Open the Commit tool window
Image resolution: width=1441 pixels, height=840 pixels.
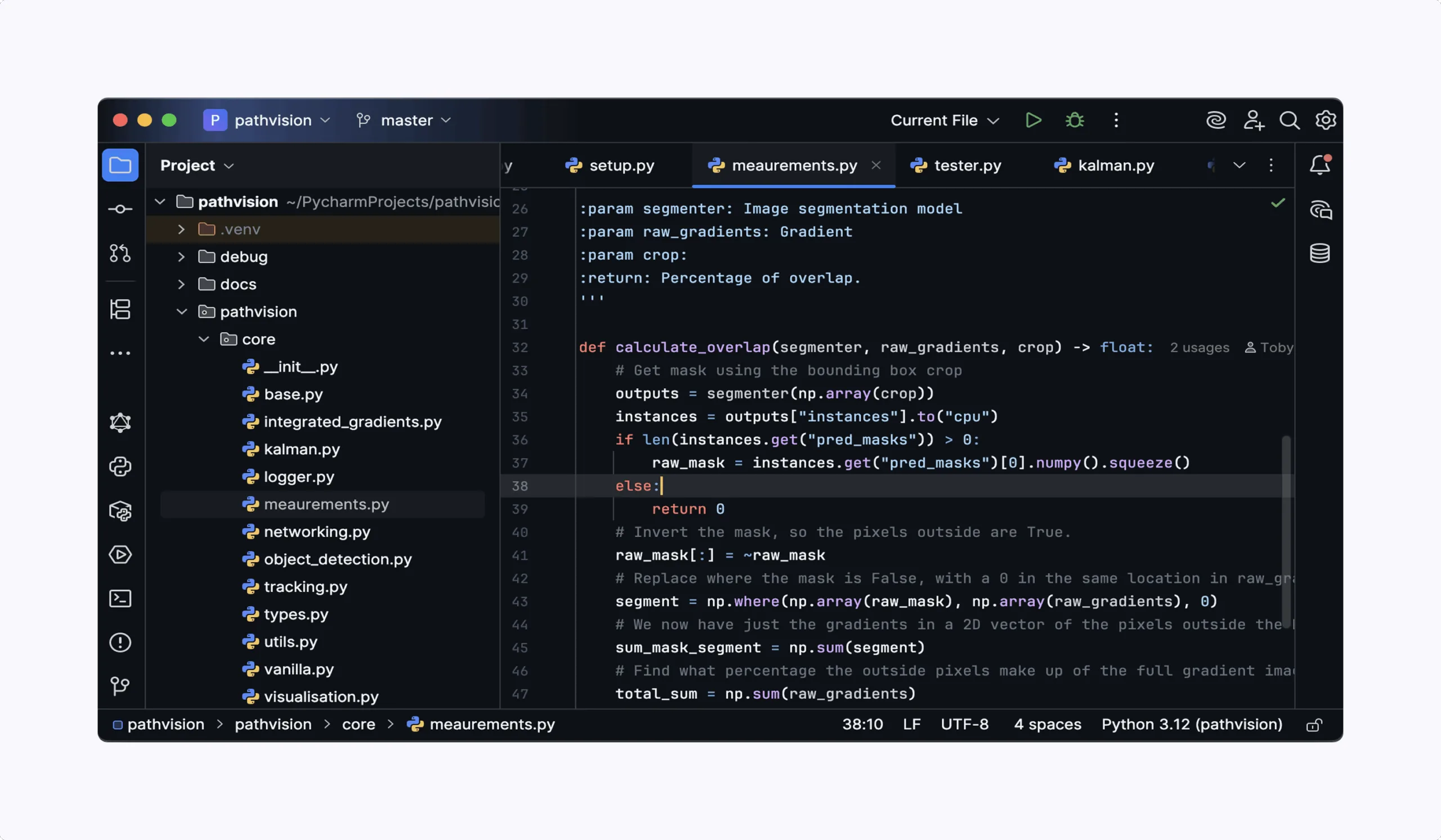point(120,209)
